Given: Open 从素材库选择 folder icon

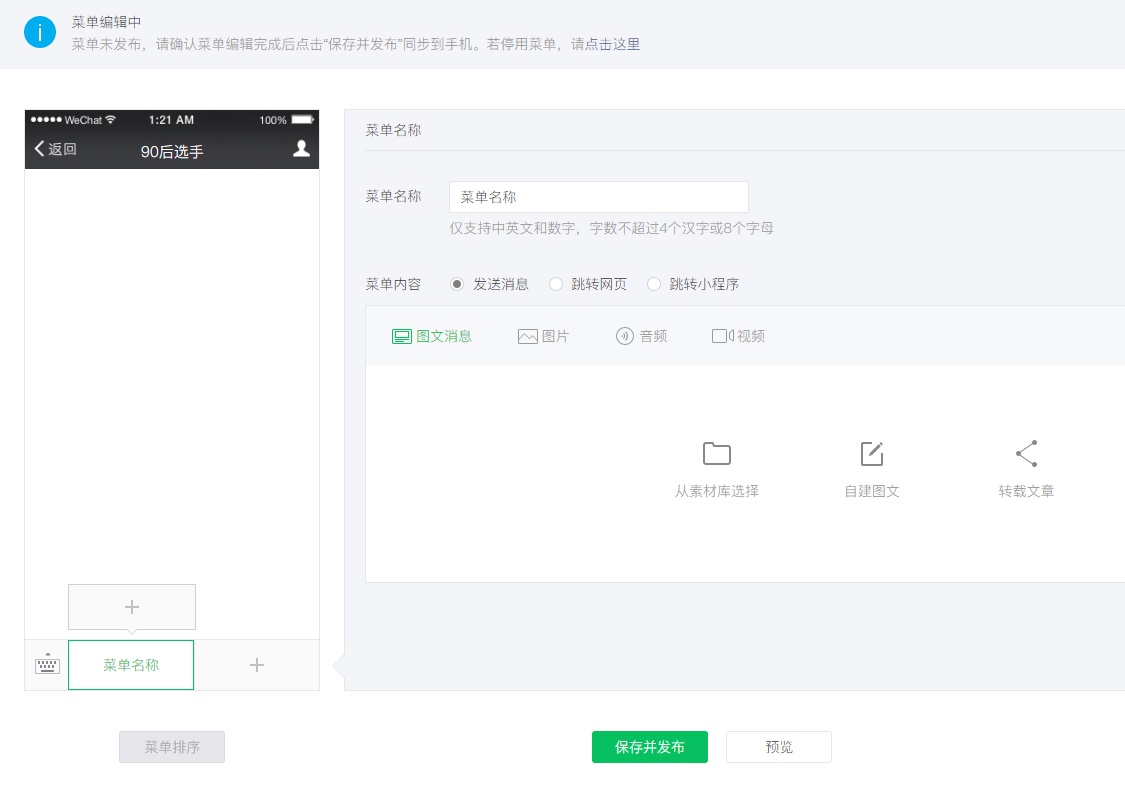Looking at the screenshot, I should [716, 453].
